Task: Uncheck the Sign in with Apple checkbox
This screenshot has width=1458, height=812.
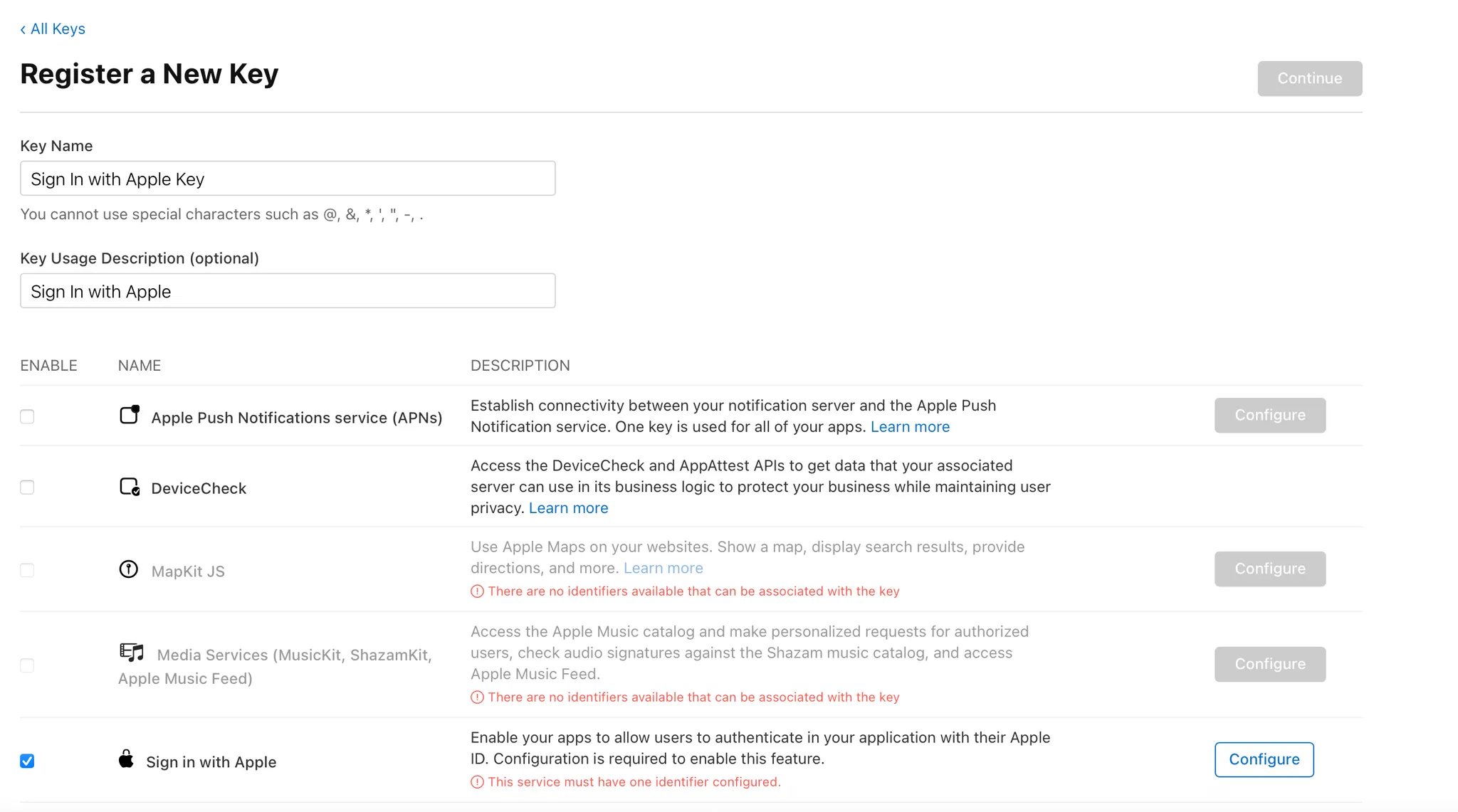Action: 27,761
